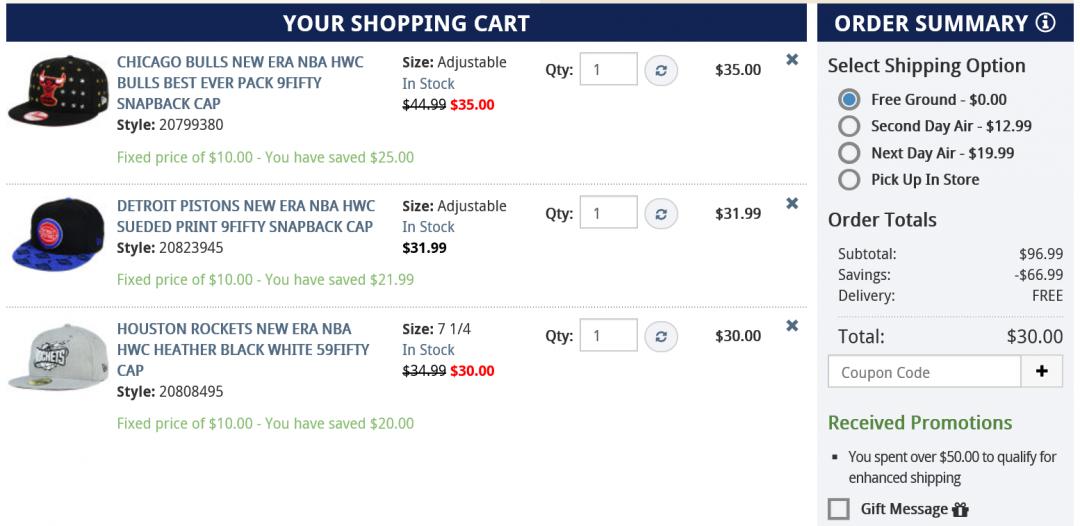Click the Order Summary info icon
Screen dimensions: 1080x526
1046,23
